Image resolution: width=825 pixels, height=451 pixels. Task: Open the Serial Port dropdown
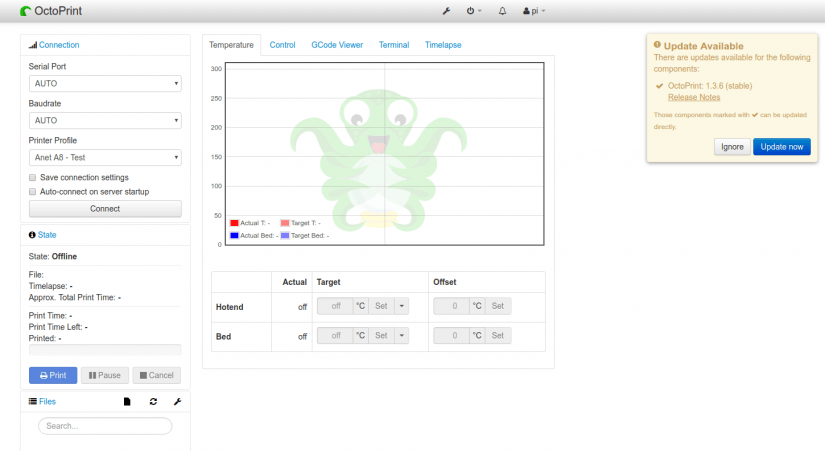click(x=105, y=84)
